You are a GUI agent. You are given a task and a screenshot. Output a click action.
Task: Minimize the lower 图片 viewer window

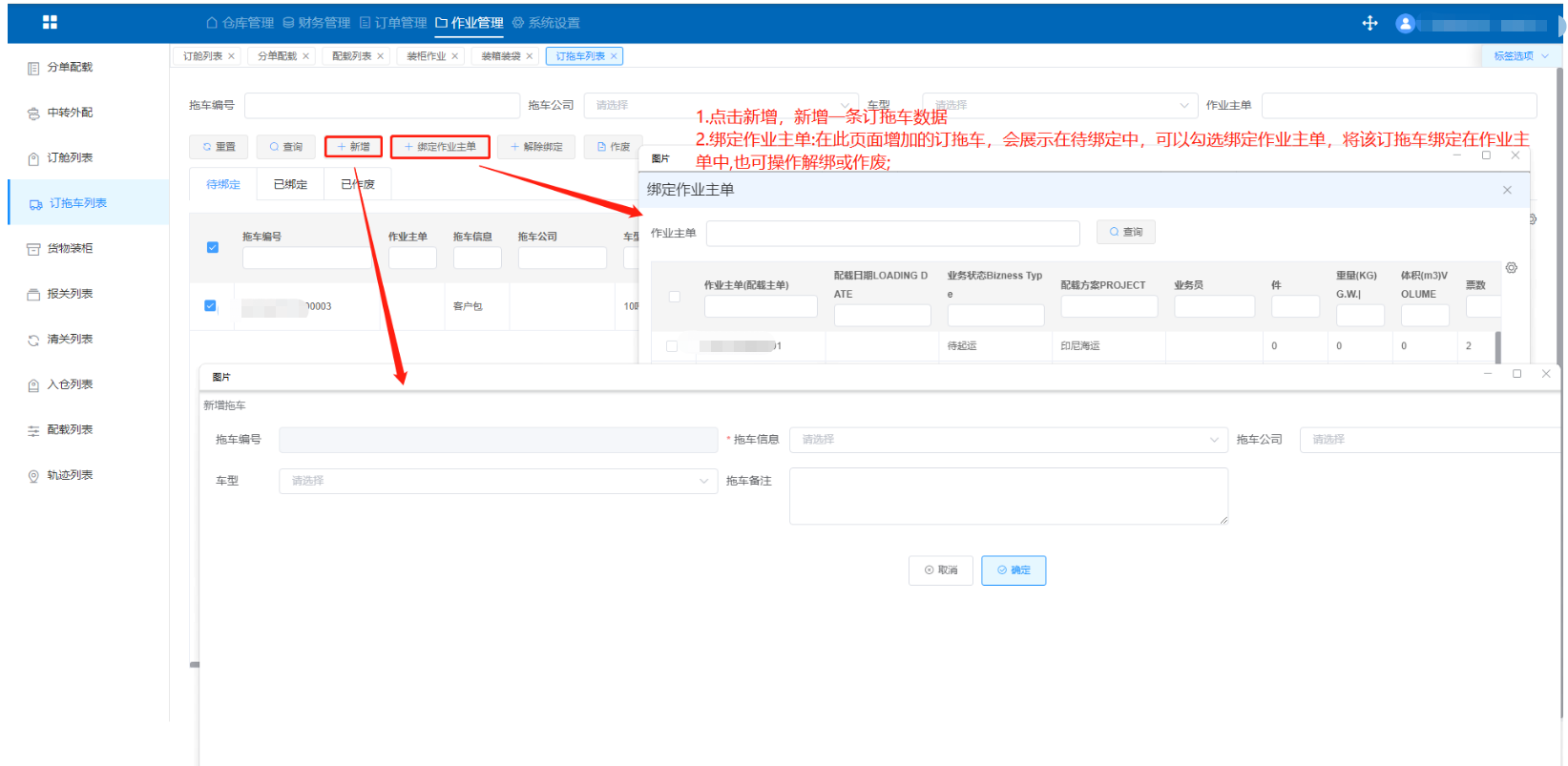tap(1487, 374)
